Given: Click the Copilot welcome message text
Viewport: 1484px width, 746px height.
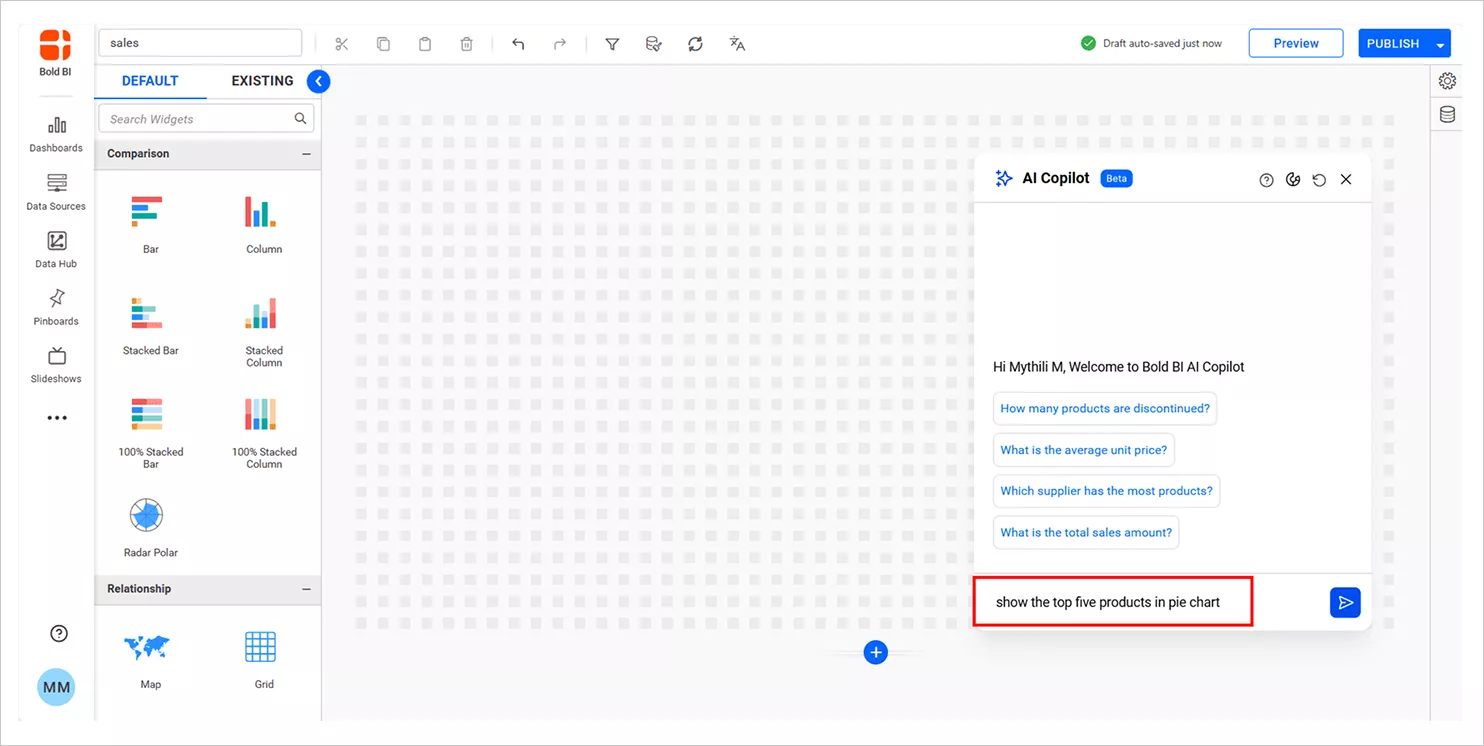Looking at the screenshot, I should (x=1119, y=367).
